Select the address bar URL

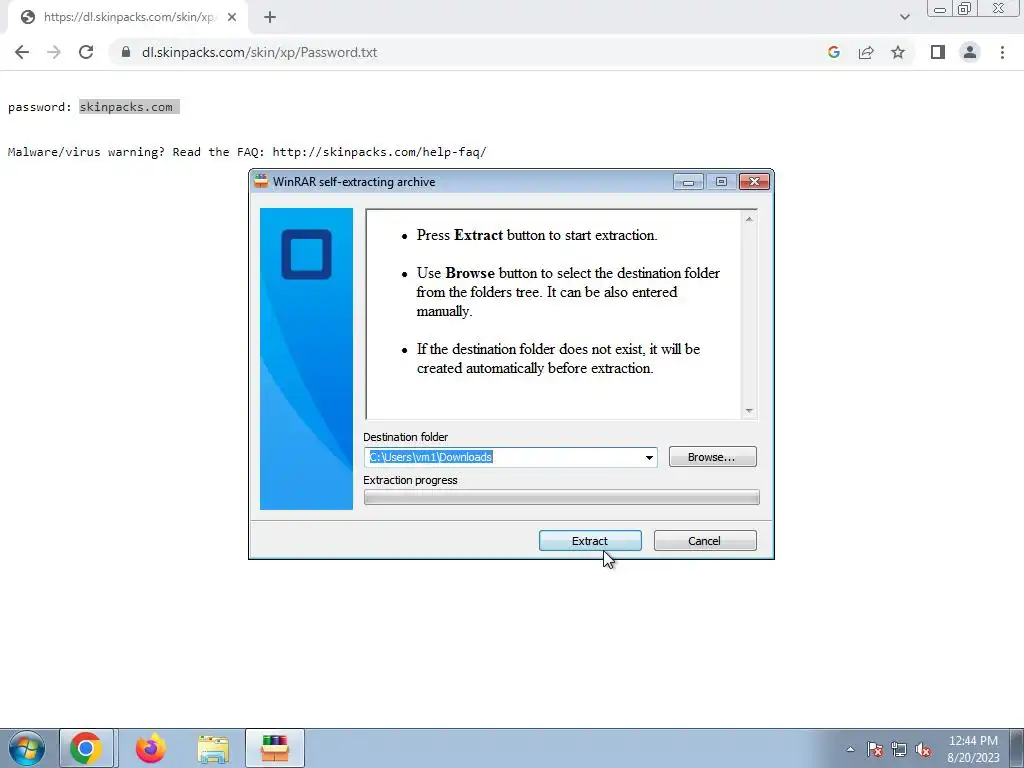[x=259, y=52]
